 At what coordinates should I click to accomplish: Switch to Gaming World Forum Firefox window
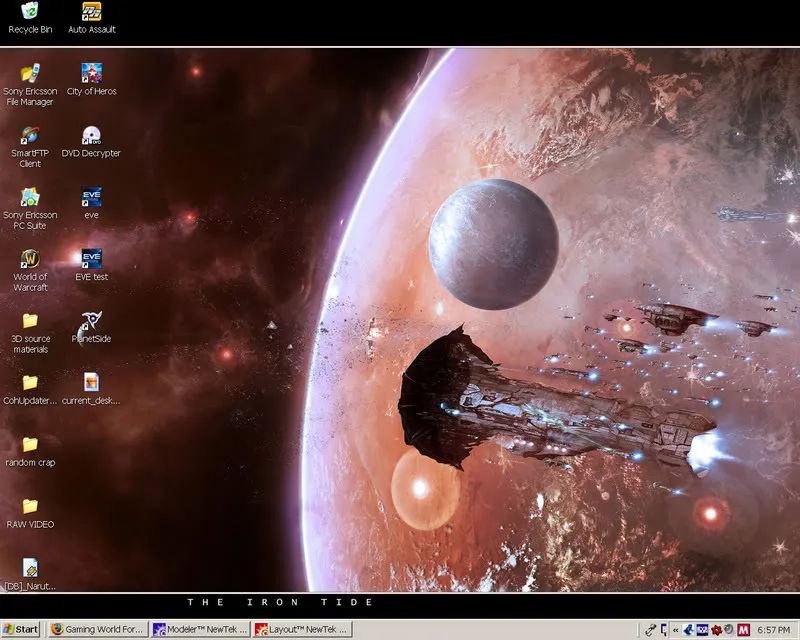pos(98,629)
